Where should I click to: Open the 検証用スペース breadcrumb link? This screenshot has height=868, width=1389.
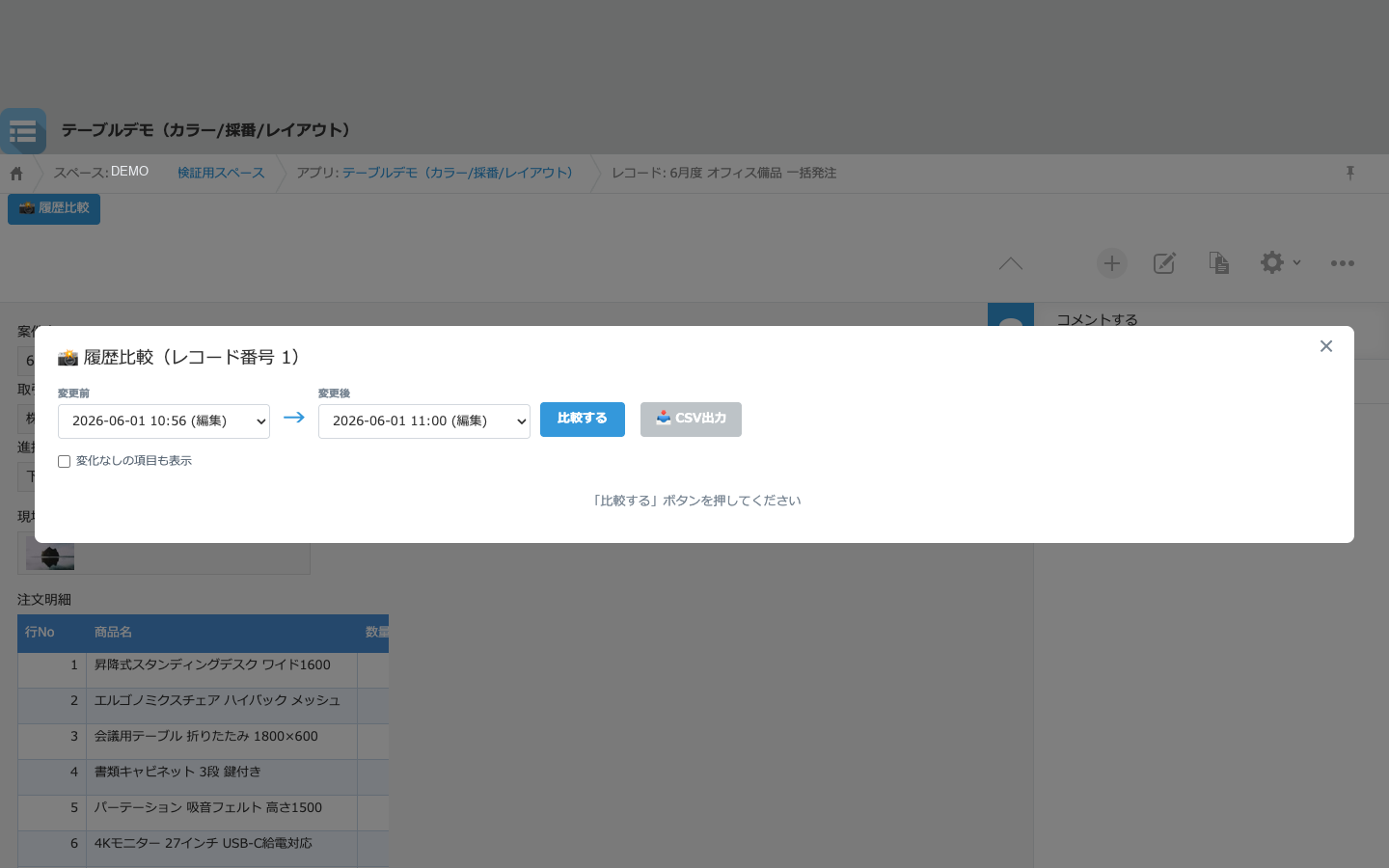(221, 173)
